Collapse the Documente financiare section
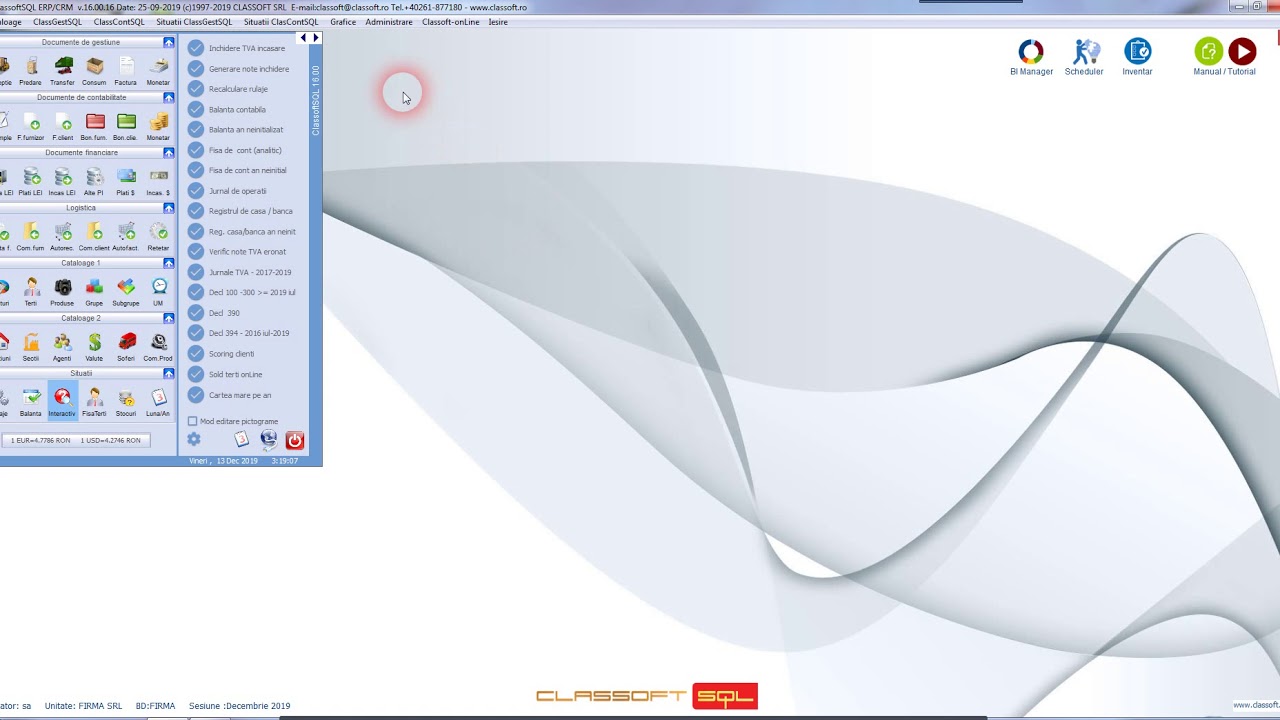Screen dimensions: 1280x720 tap(169, 153)
